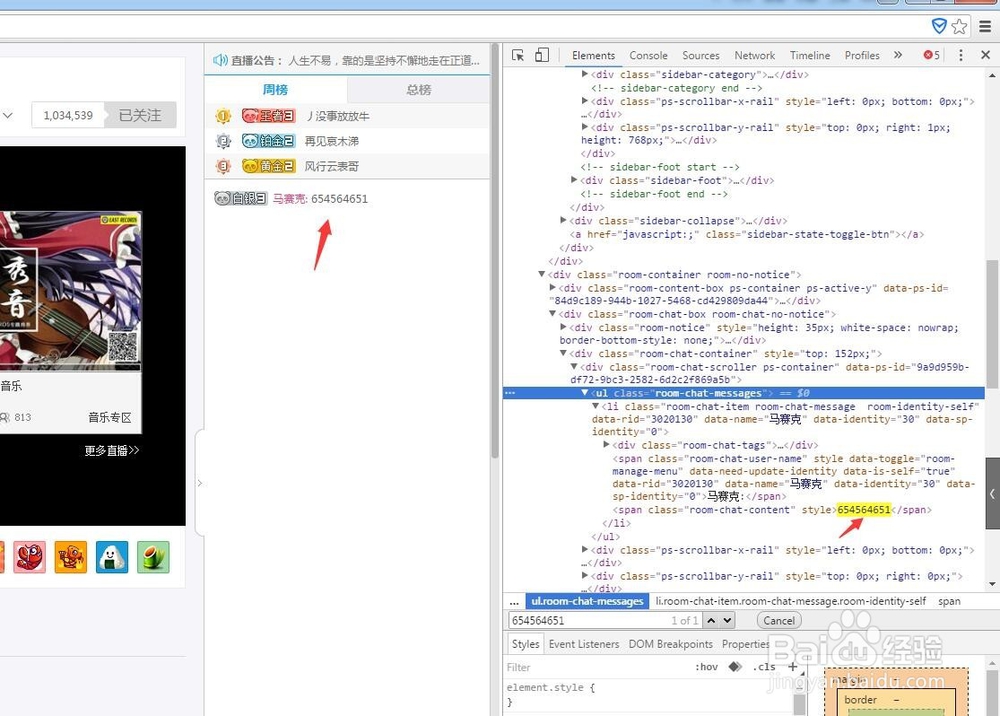Open the 更多直播>> more streams link

tap(112, 450)
